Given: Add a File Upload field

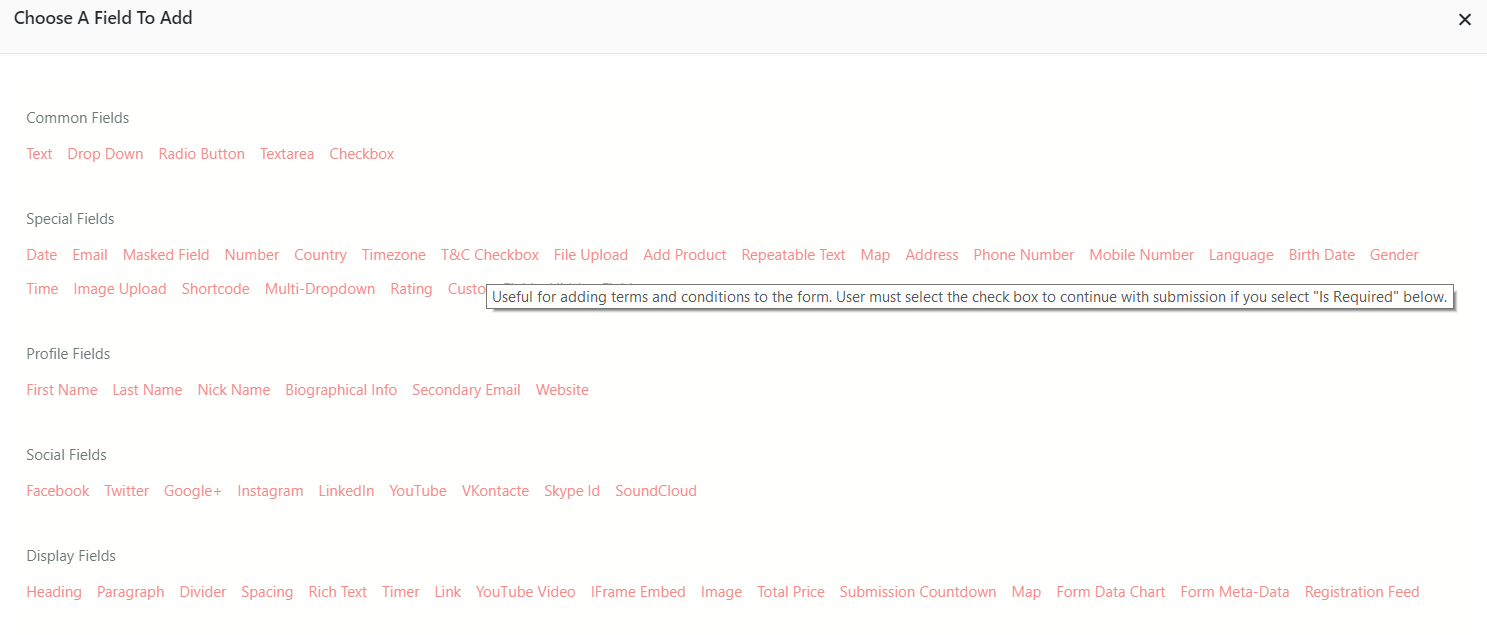Looking at the screenshot, I should click(590, 255).
